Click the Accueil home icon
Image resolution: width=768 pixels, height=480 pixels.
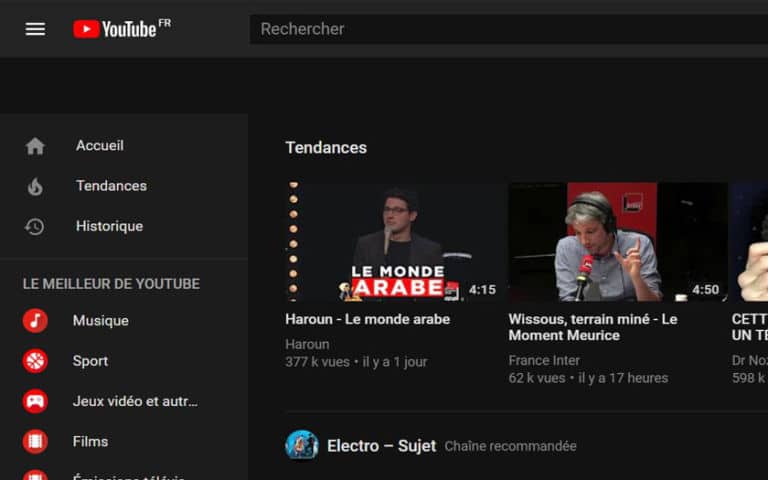[x=35, y=146]
